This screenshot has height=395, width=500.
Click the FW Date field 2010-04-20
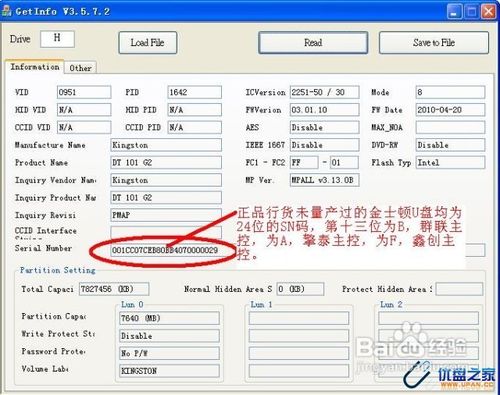pos(450,110)
